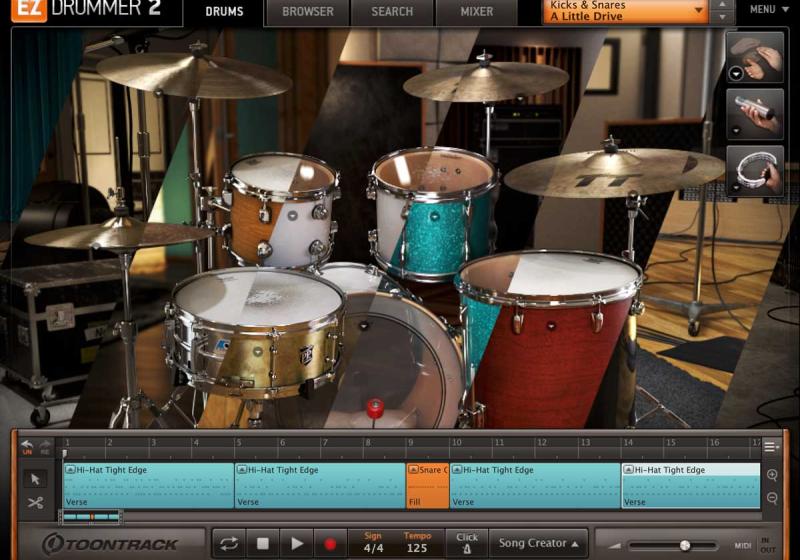Screen dimensions: 800x560
Task: Open the Kicks & Snares preset dropdown
Action: tap(626, 11)
